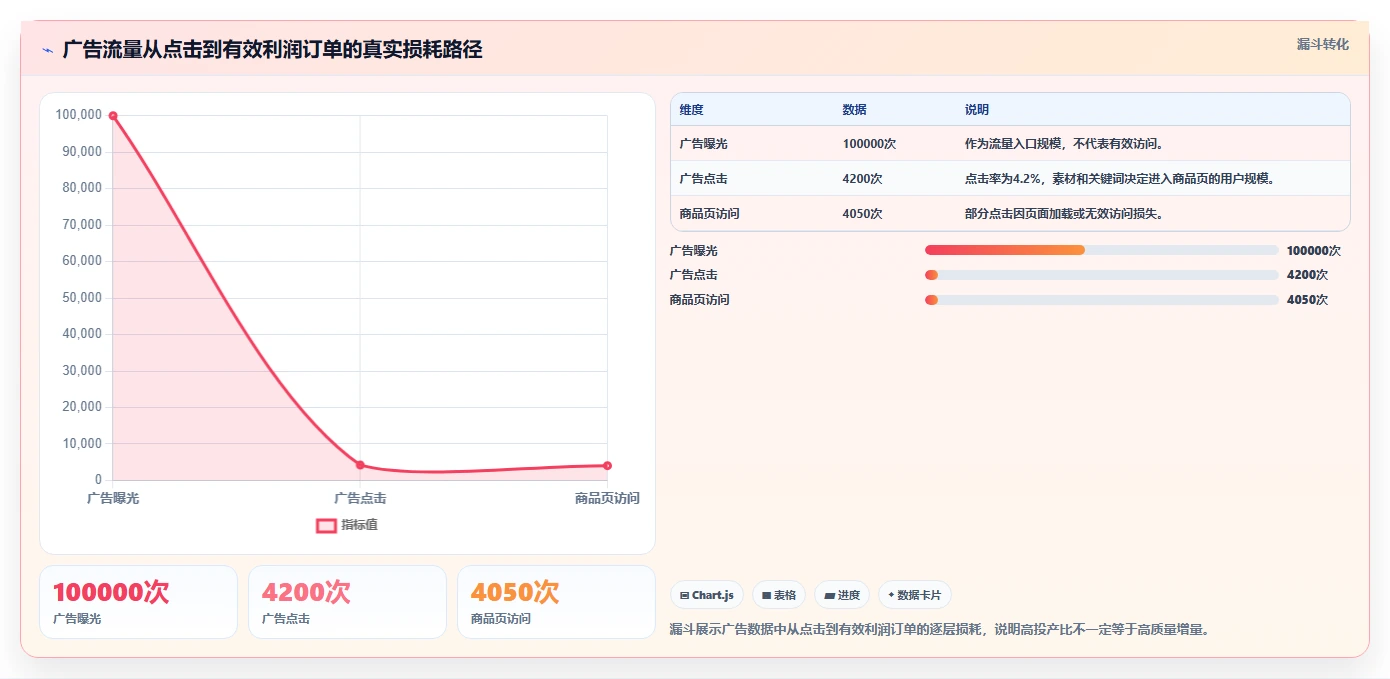Click the 商品页访问 x-axis label under chart
The height and width of the screenshot is (679, 1390).
[x=607, y=498]
